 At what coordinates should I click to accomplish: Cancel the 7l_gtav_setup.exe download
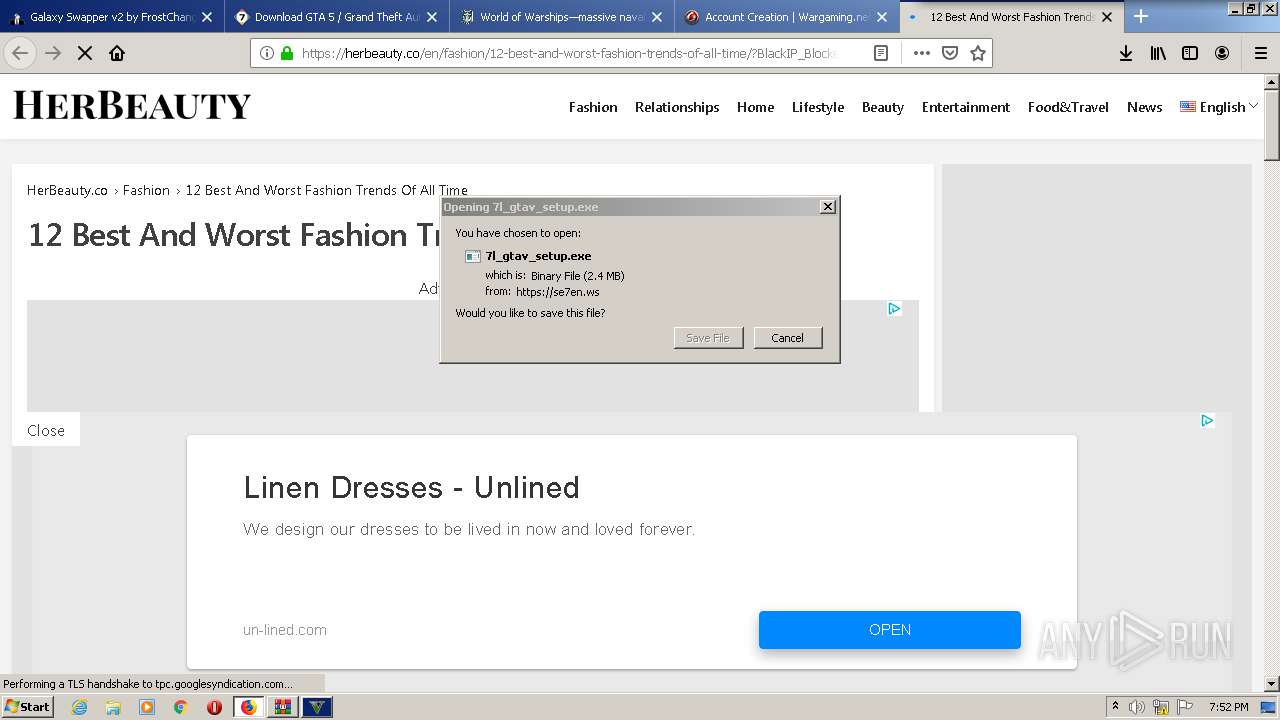click(x=787, y=338)
